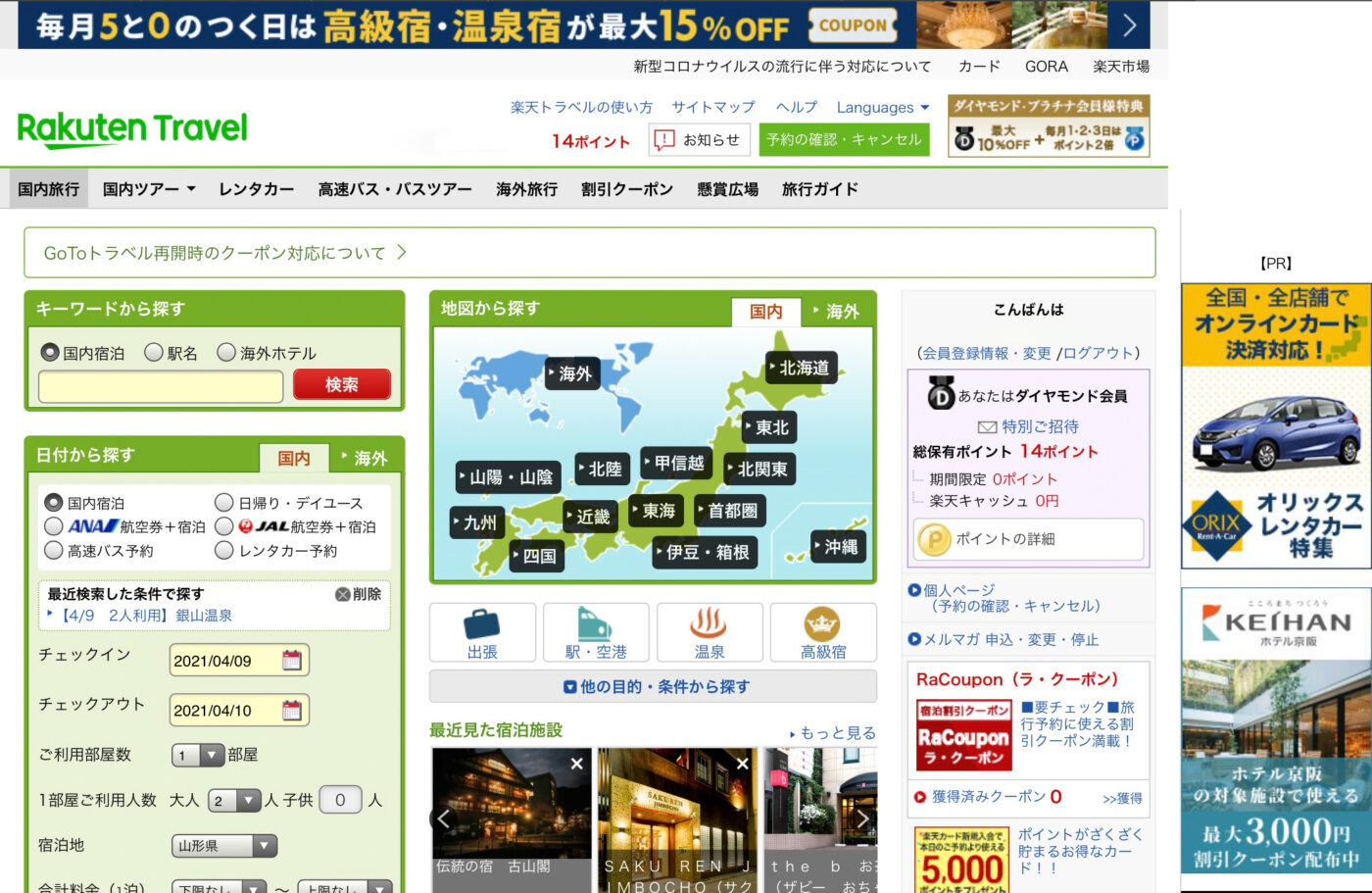Open the お知らせ notification icon button
The height and width of the screenshot is (893, 1372).
699,140
